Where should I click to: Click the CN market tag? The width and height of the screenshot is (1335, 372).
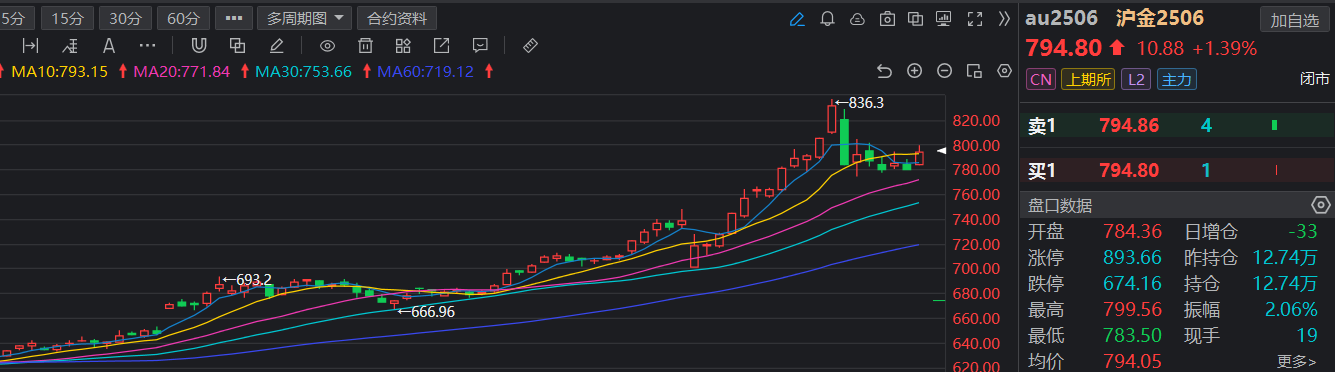[1041, 80]
